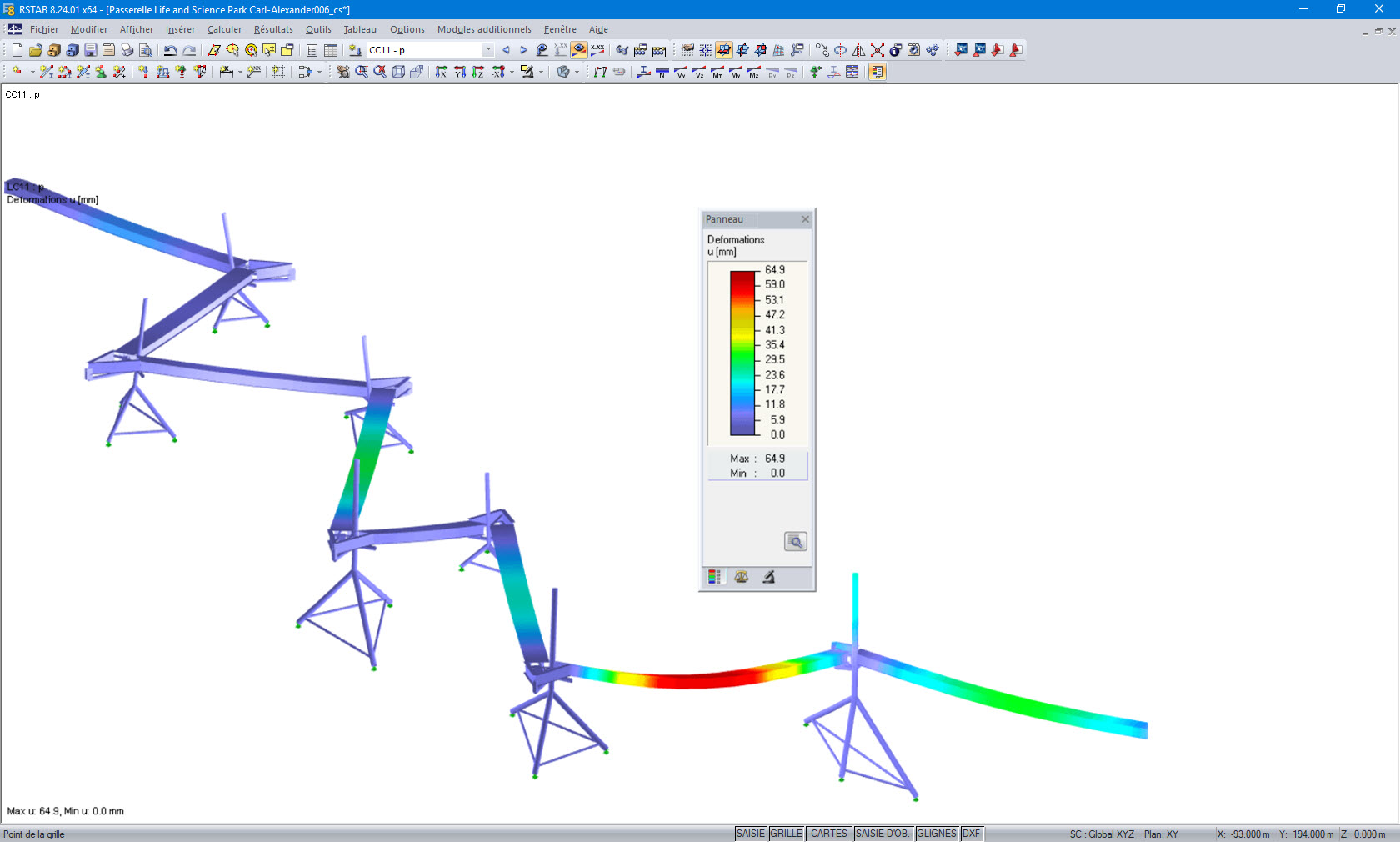Viewport: 1400px width, 842px height.
Task: Toggle the deformation display eye button
Action: (579, 50)
